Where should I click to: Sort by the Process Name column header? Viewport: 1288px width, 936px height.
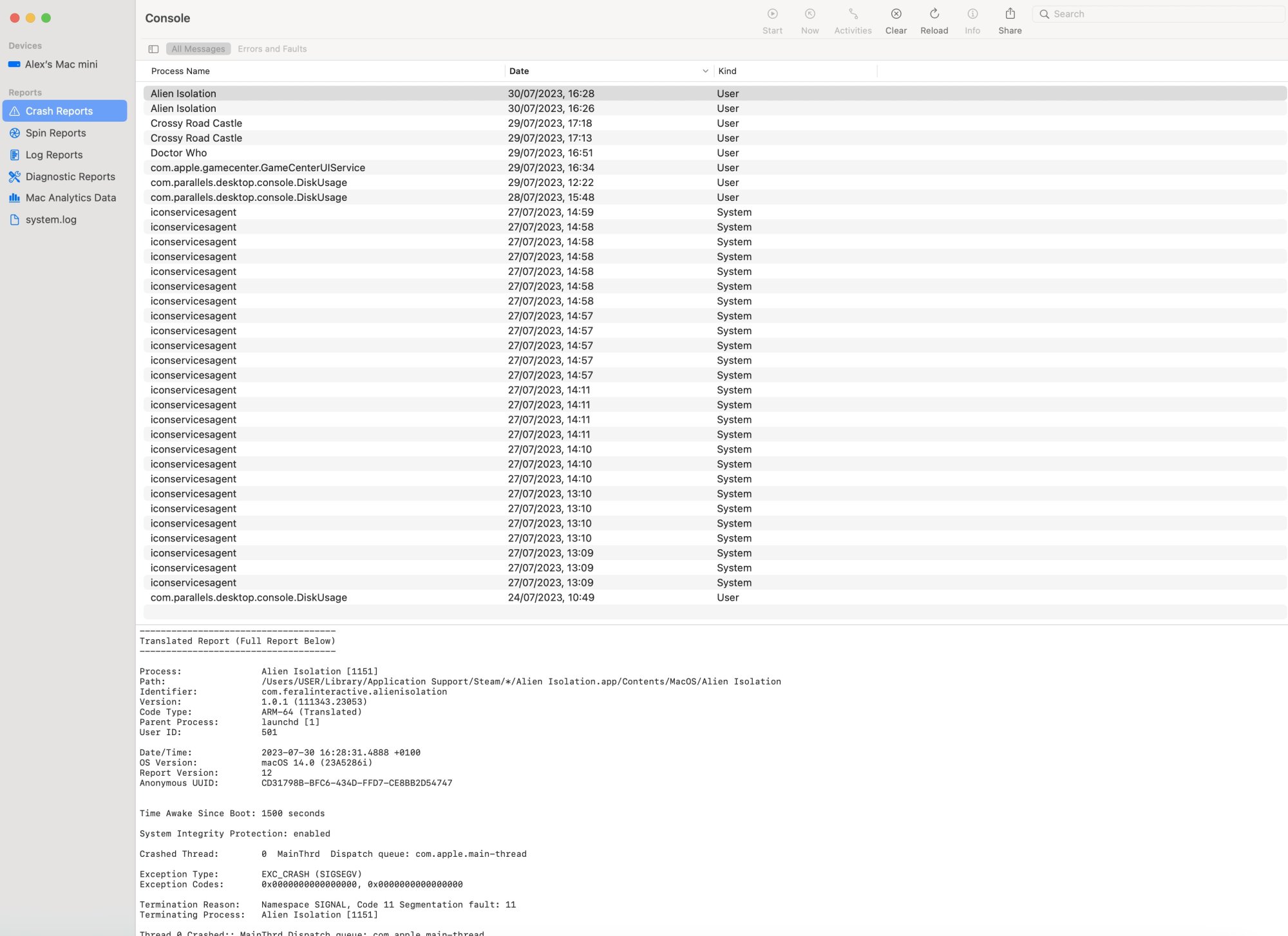(x=180, y=71)
